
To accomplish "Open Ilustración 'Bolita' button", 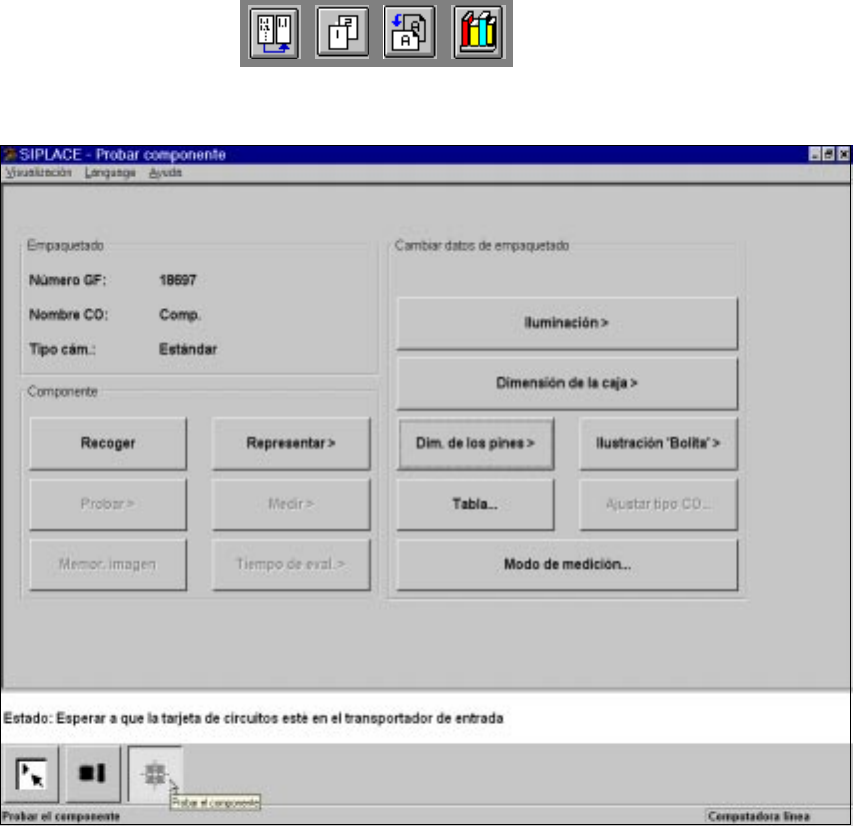I will 658,443.
